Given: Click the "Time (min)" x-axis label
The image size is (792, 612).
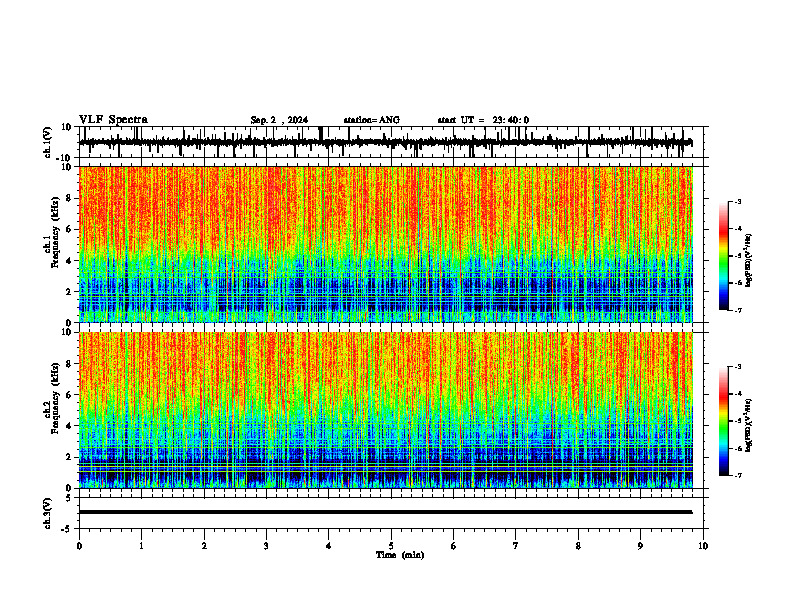Looking at the screenshot, I should point(400,555).
